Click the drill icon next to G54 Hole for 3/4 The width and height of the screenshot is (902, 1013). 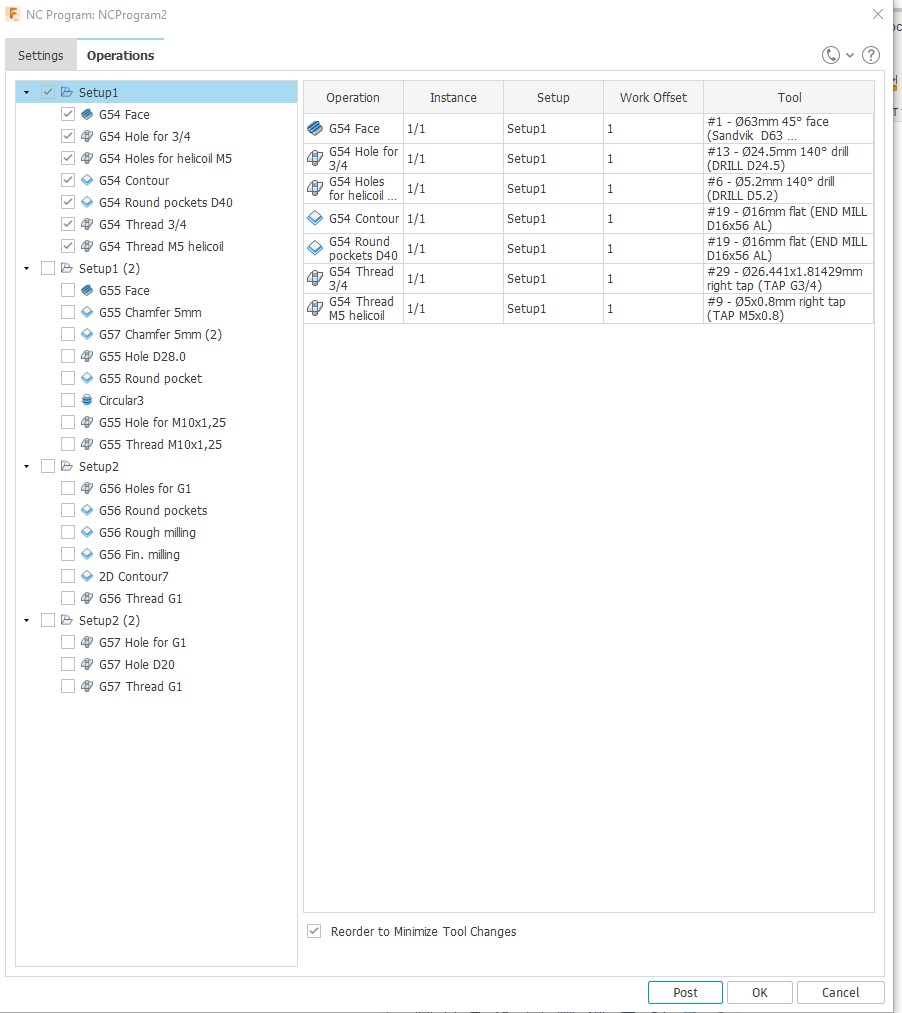click(x=87, y=136)
